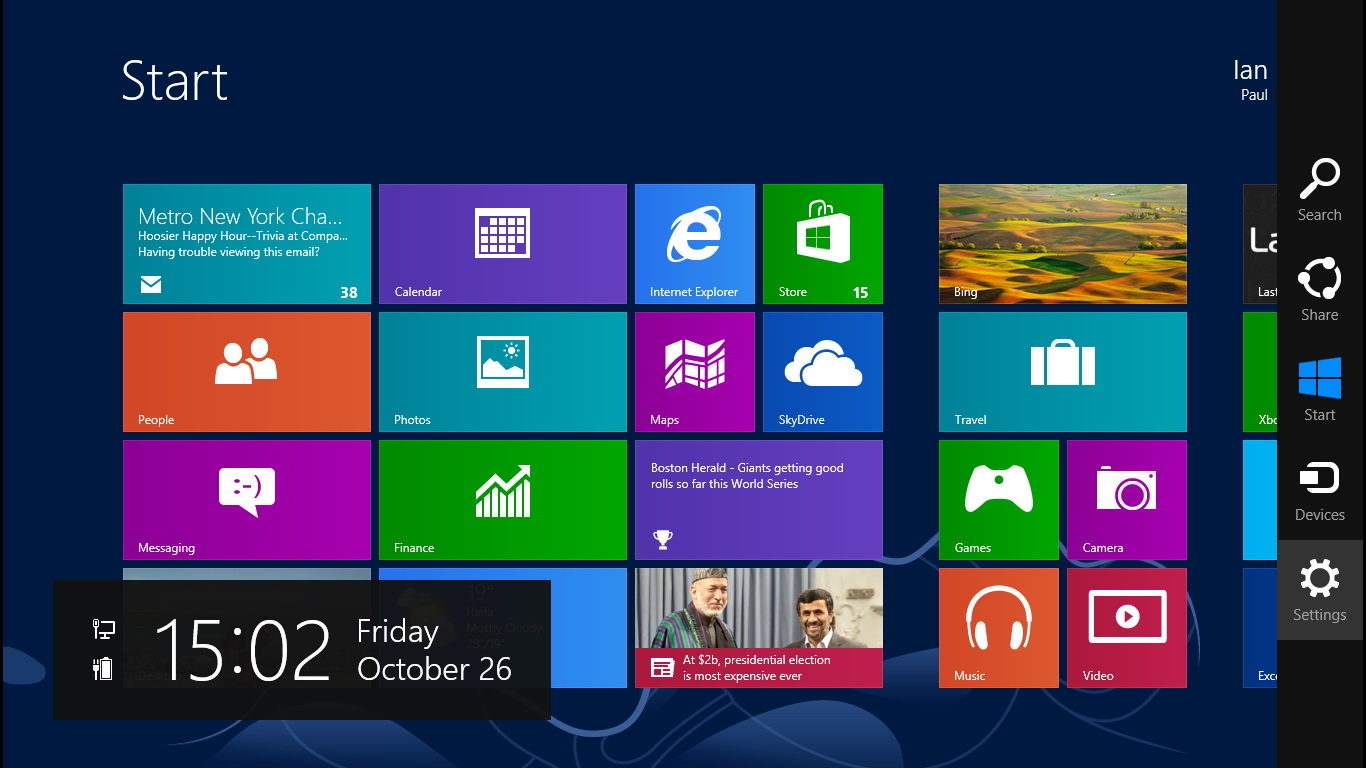Image resolution: width=1366 pixels, height=768 pixels.
Task: Return to Start via the Start charm
Action: pyautogui.click(x=1319, y=390)
